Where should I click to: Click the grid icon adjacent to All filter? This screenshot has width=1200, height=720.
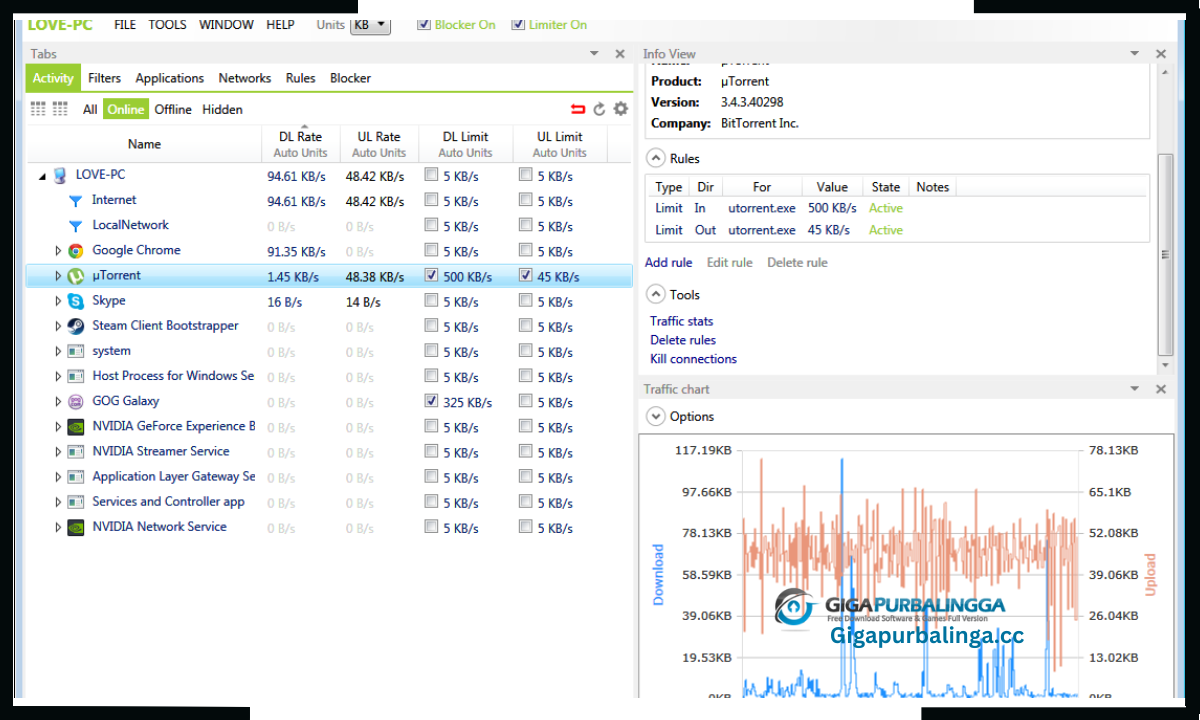(60, 109)
